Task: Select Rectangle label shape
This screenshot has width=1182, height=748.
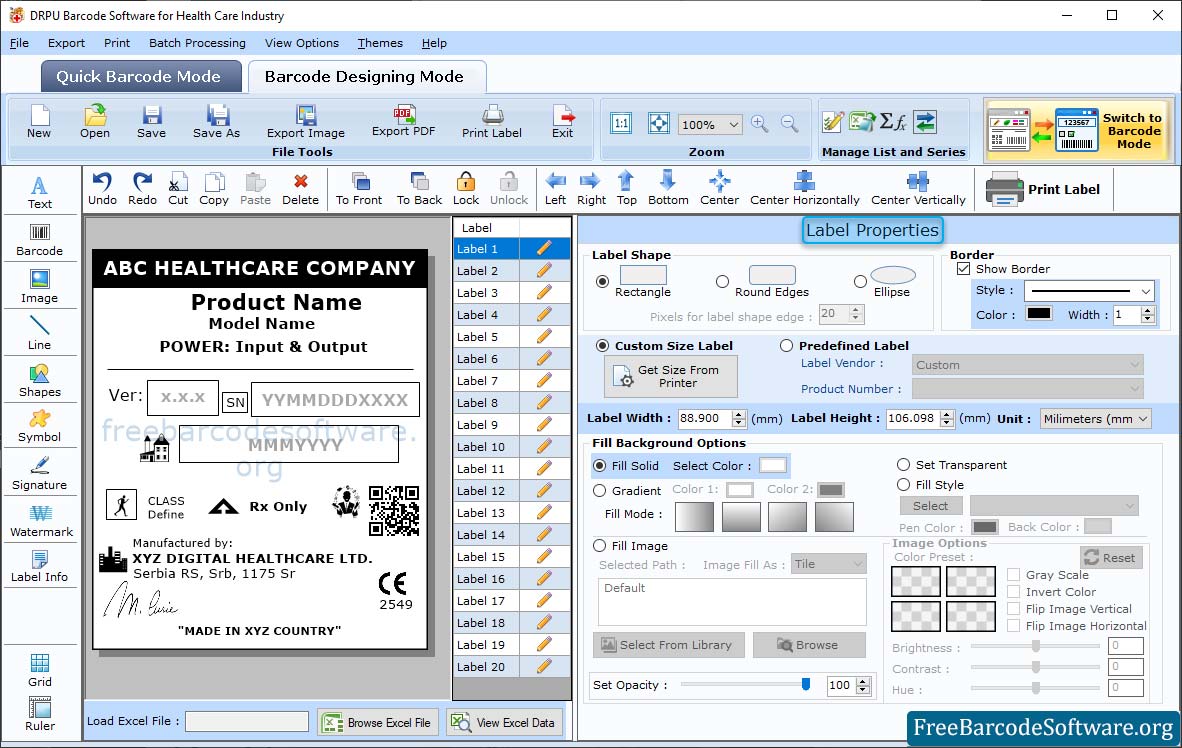Action: point(602,281)
